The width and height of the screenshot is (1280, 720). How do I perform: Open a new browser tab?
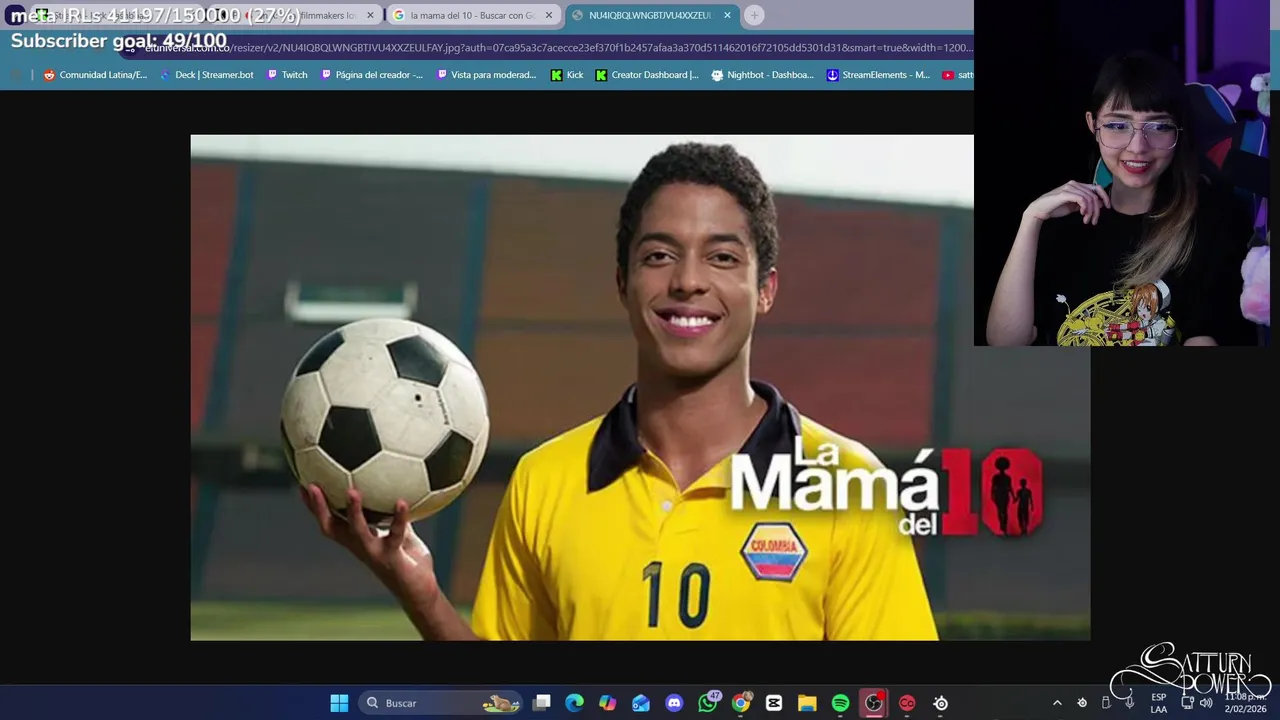point(754,15)
